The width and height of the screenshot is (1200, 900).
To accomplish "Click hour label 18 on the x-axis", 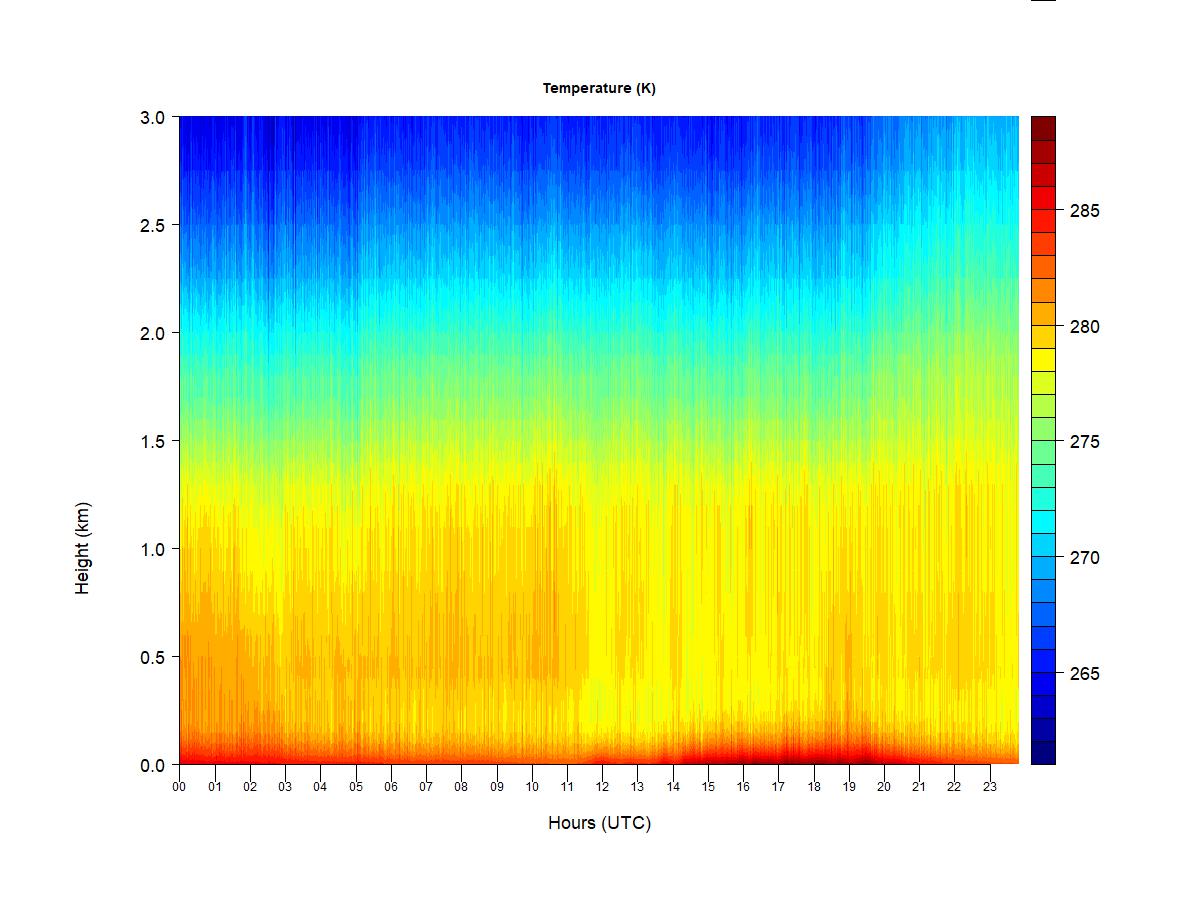I will [814, 787].
